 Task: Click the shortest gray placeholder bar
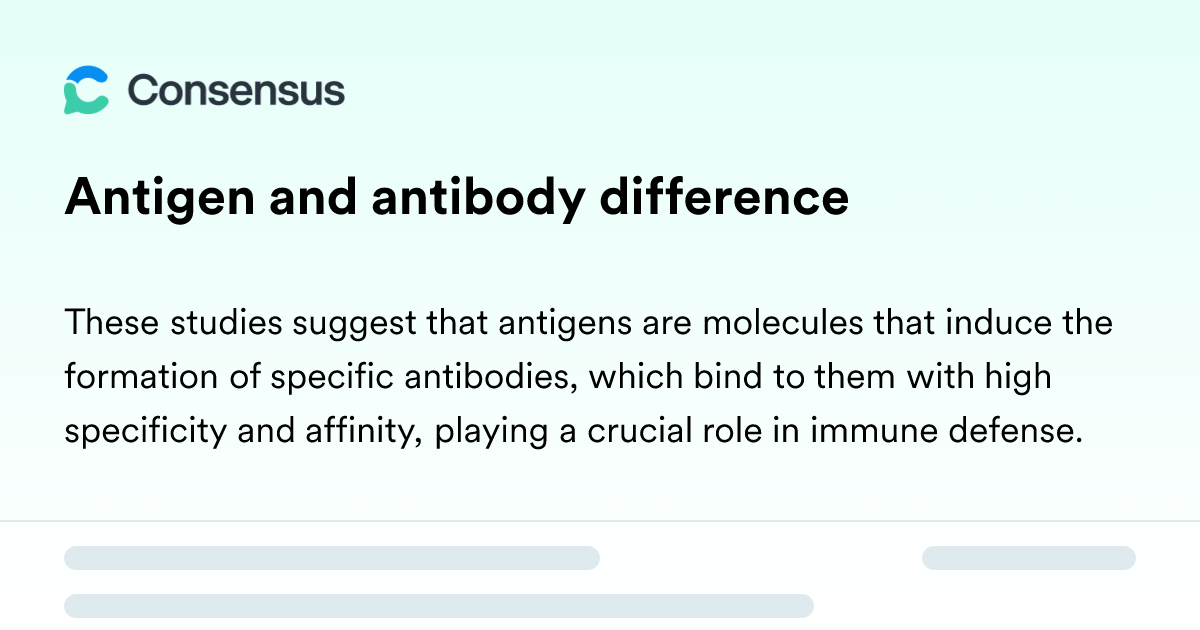coord(1029,558)
